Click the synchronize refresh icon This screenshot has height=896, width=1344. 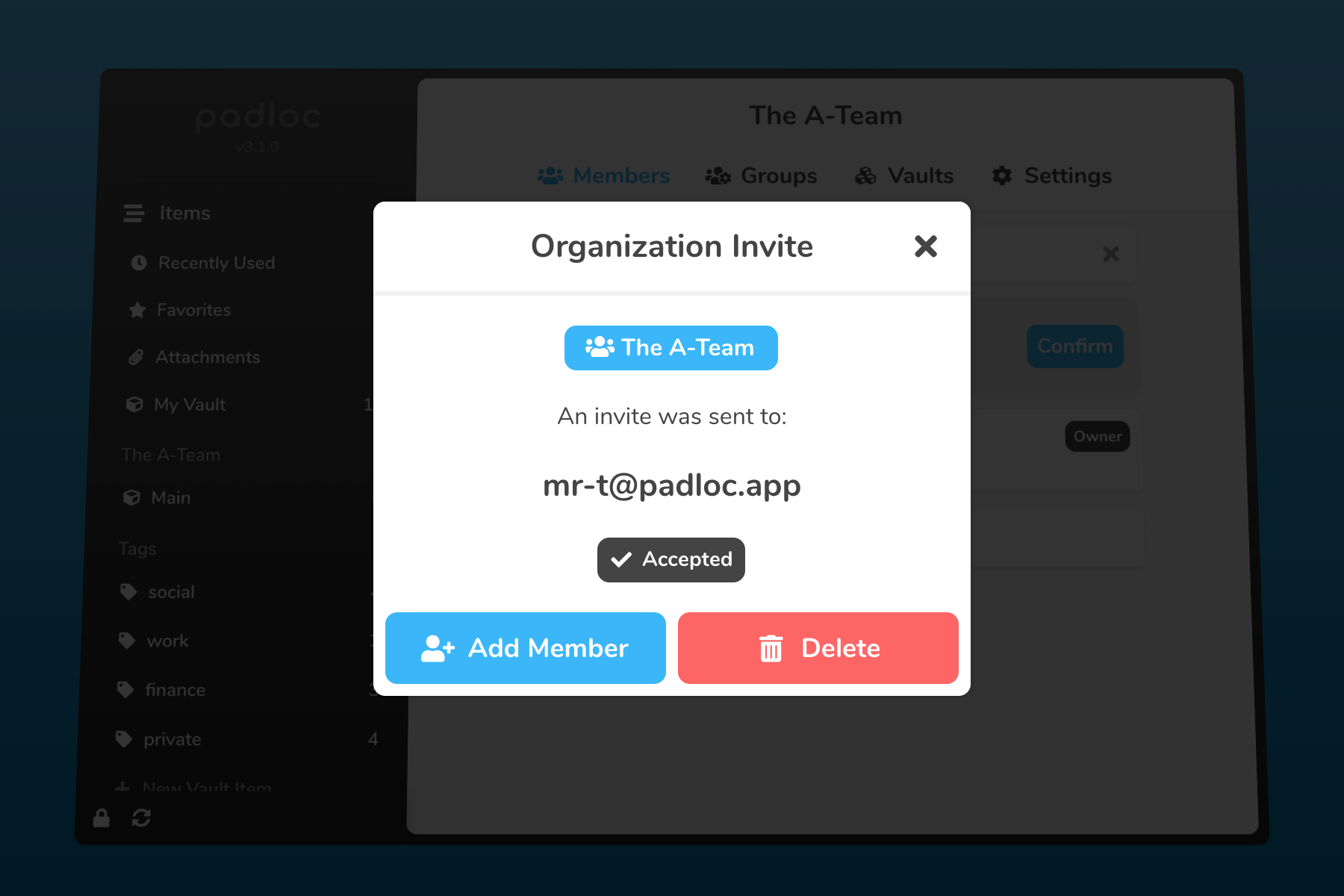(x=141, y=818)
